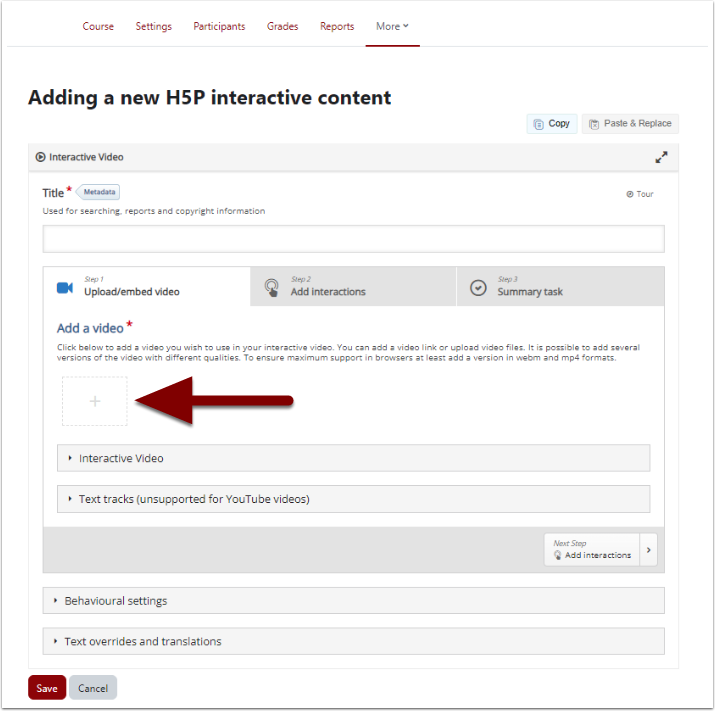Click the plus box to add video

click(95, 401)
